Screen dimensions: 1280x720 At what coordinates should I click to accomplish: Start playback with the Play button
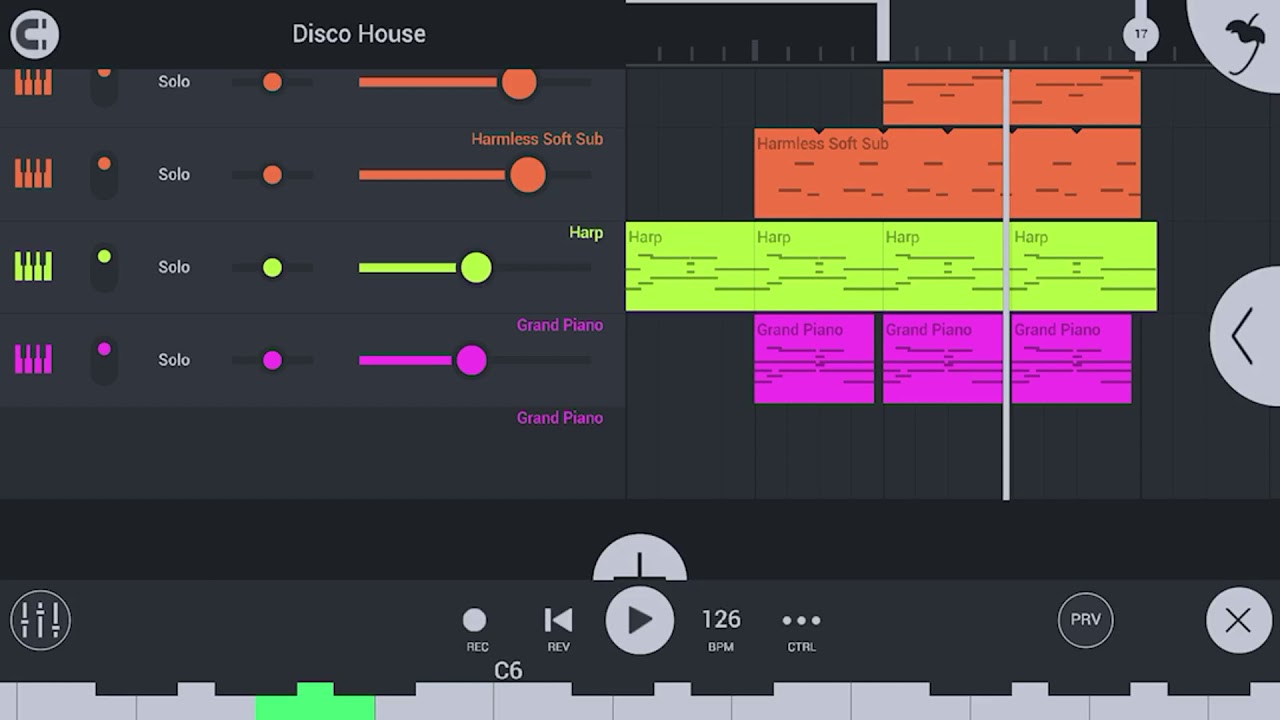pos(640,620)
